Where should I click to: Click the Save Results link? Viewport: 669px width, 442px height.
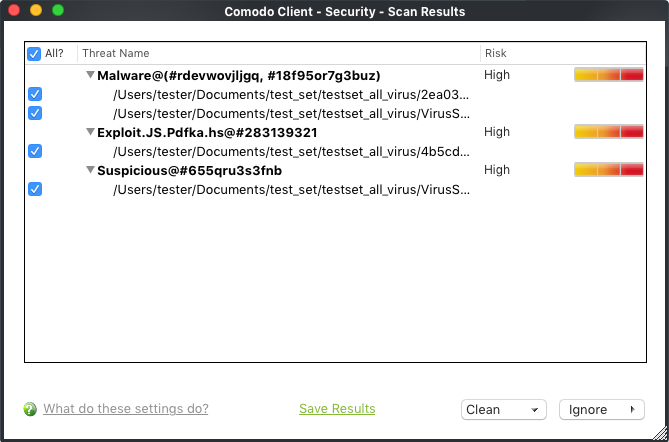point(337,409)
